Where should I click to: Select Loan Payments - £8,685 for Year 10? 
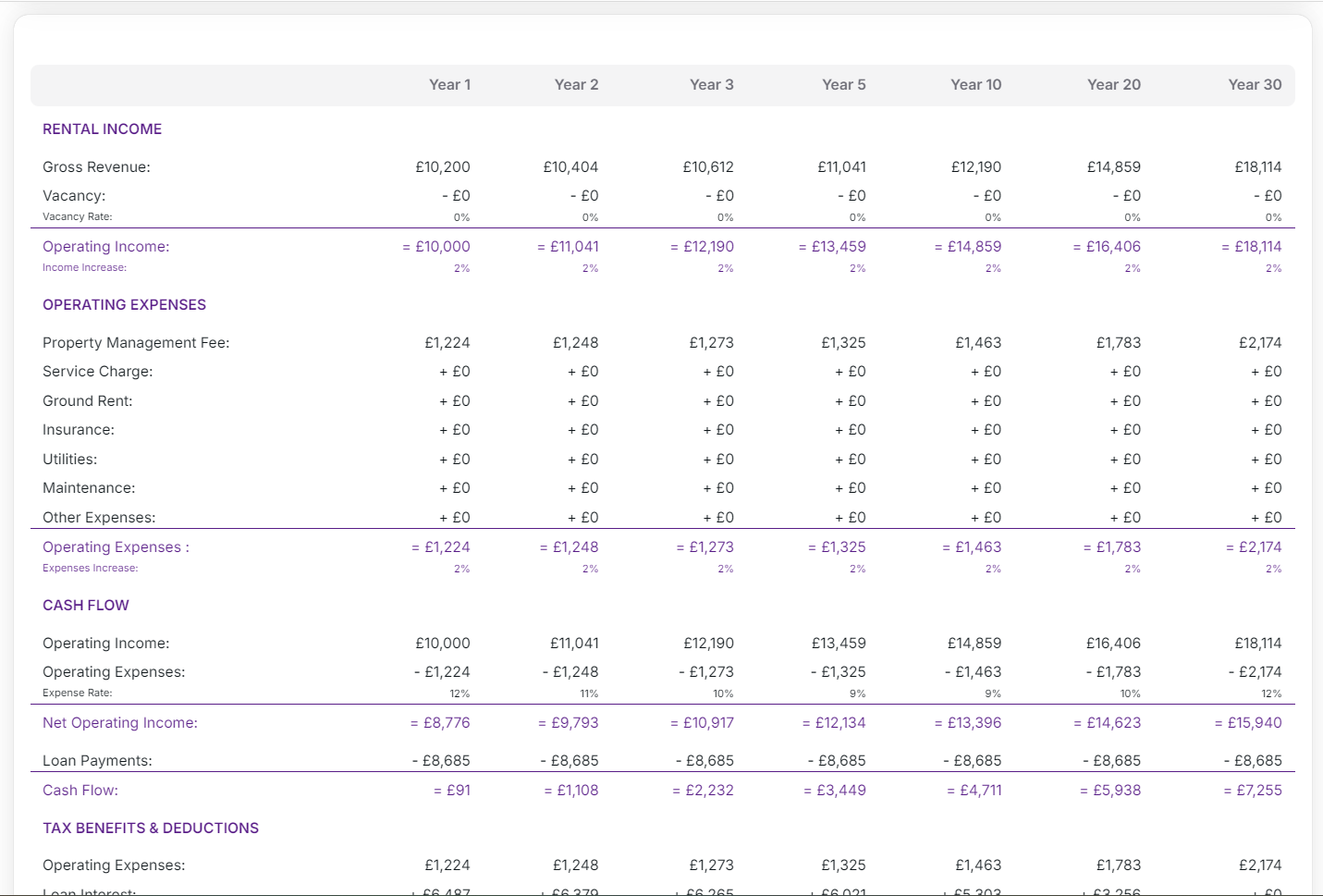point(972,761)
